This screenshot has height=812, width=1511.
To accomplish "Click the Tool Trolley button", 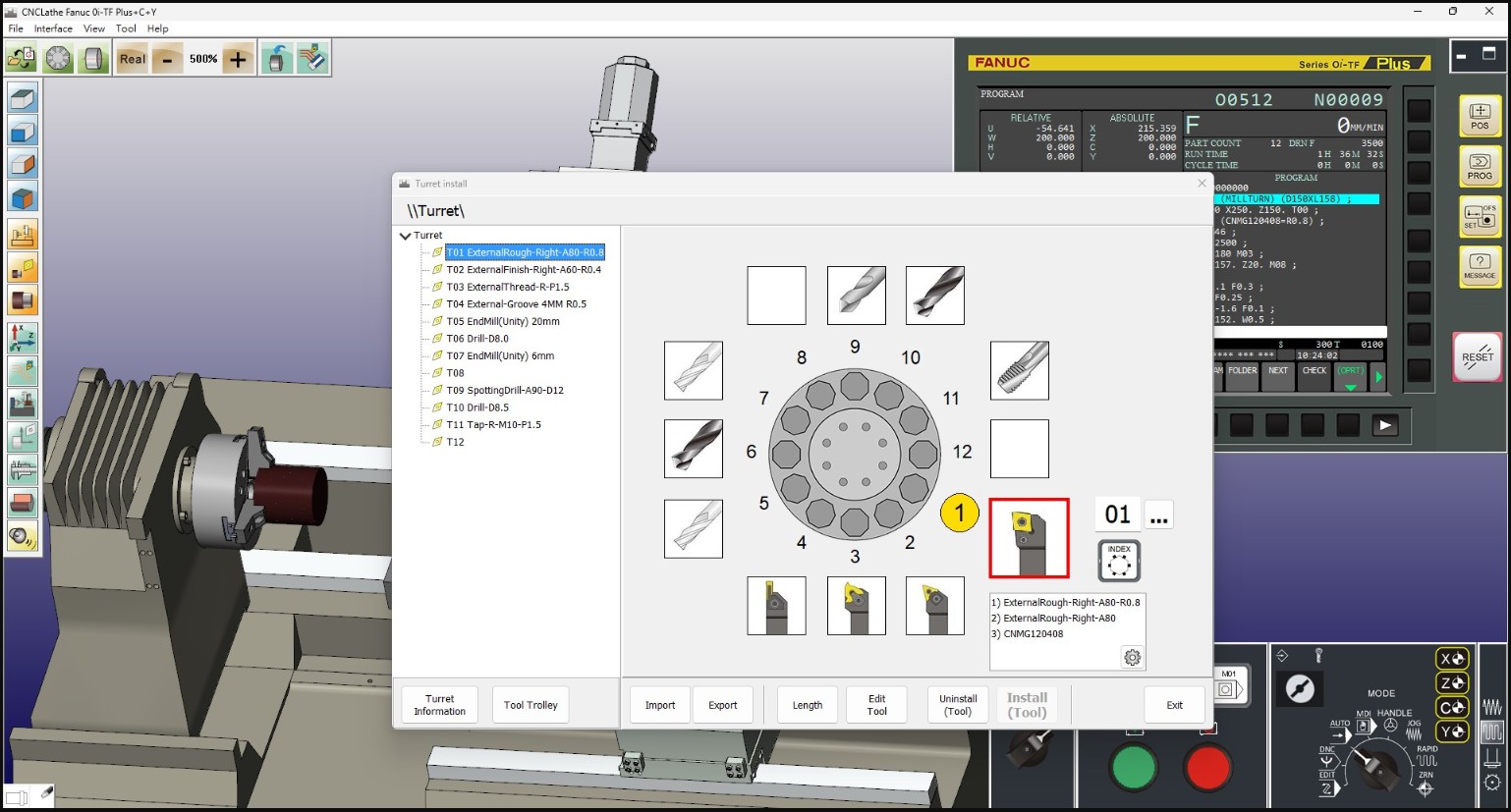I will [x=531, y=705].
